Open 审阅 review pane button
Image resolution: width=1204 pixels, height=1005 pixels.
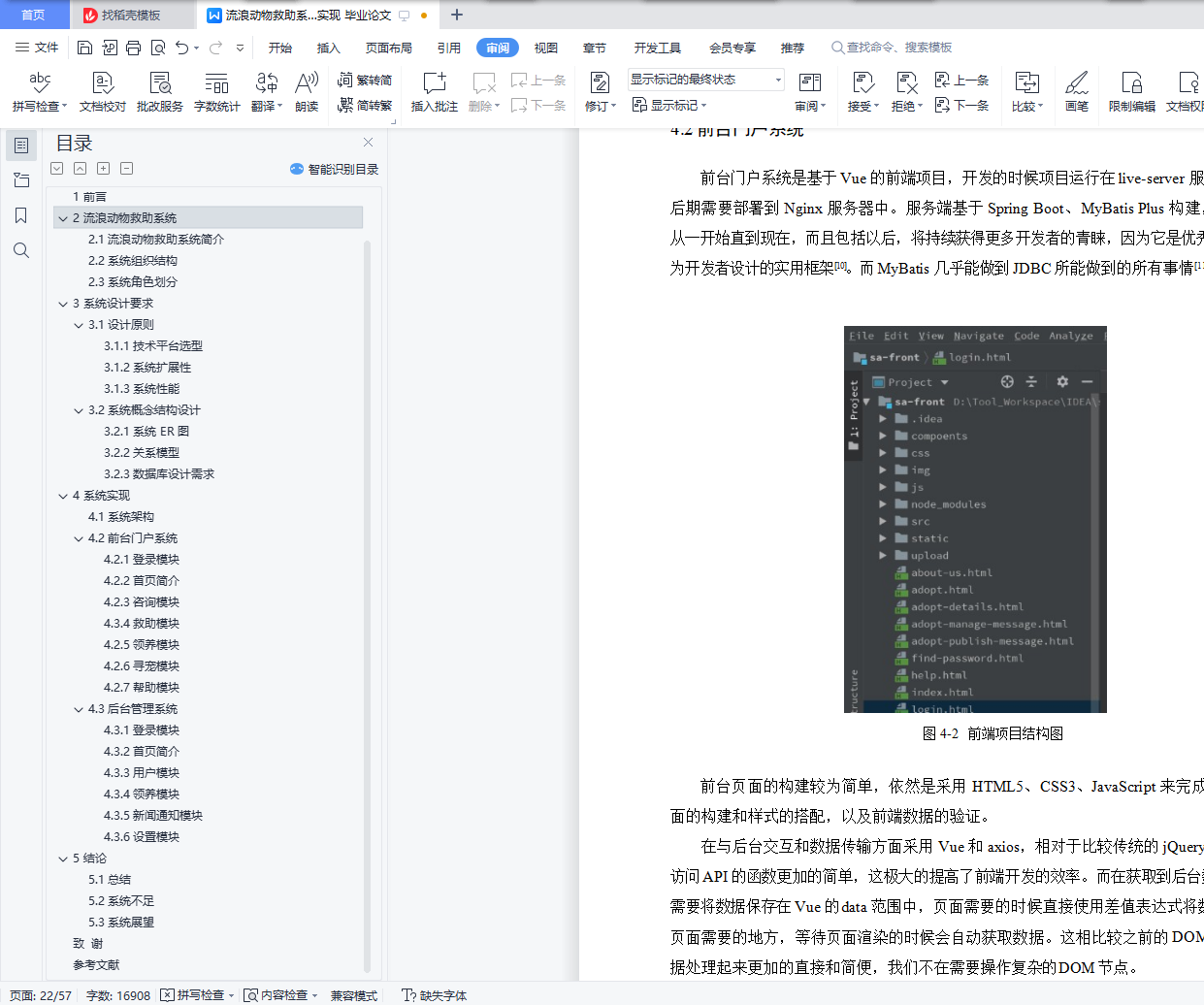[810, 92]
